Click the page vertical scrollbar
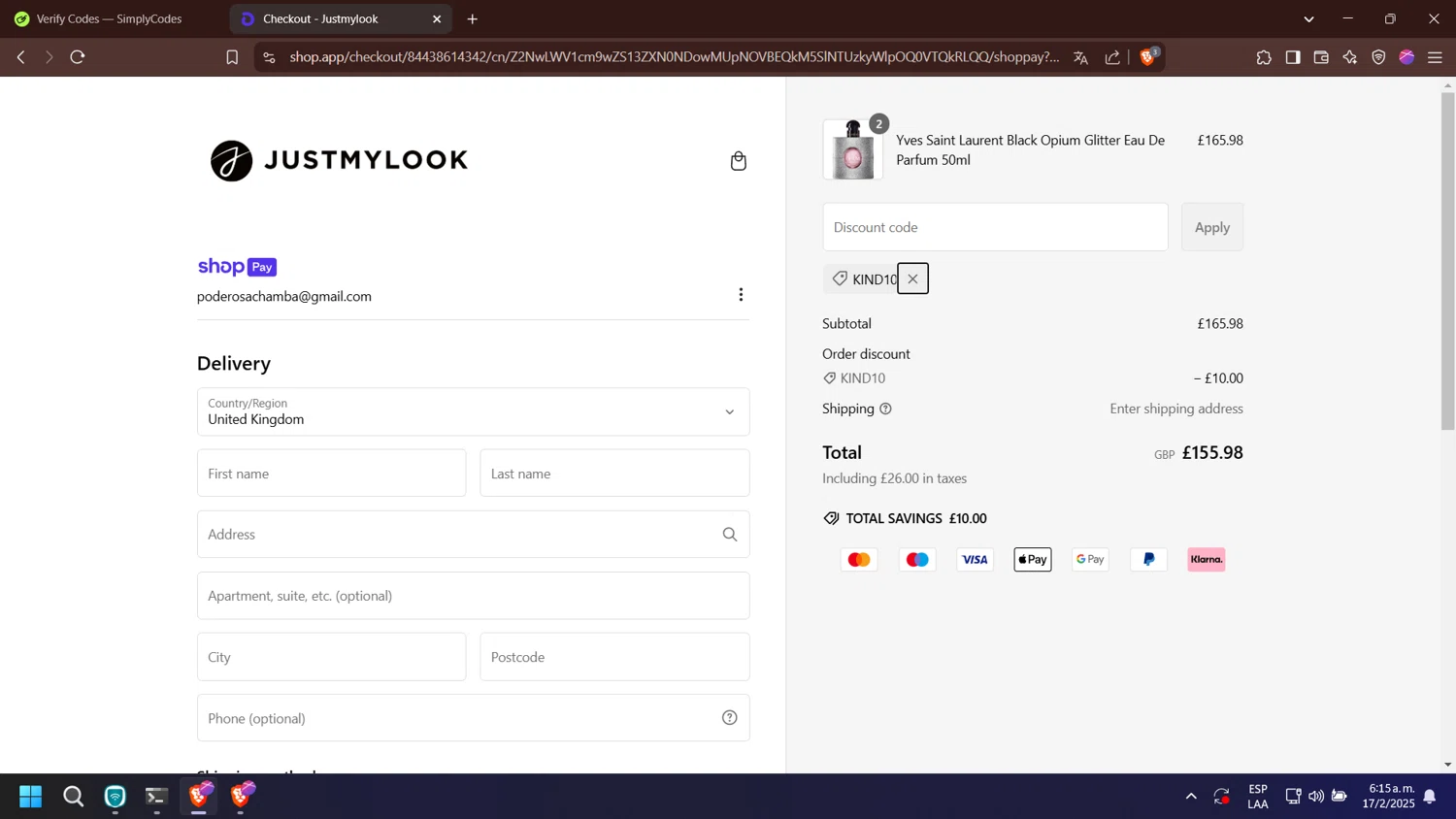1456x819 pixels. [1447, 262]
